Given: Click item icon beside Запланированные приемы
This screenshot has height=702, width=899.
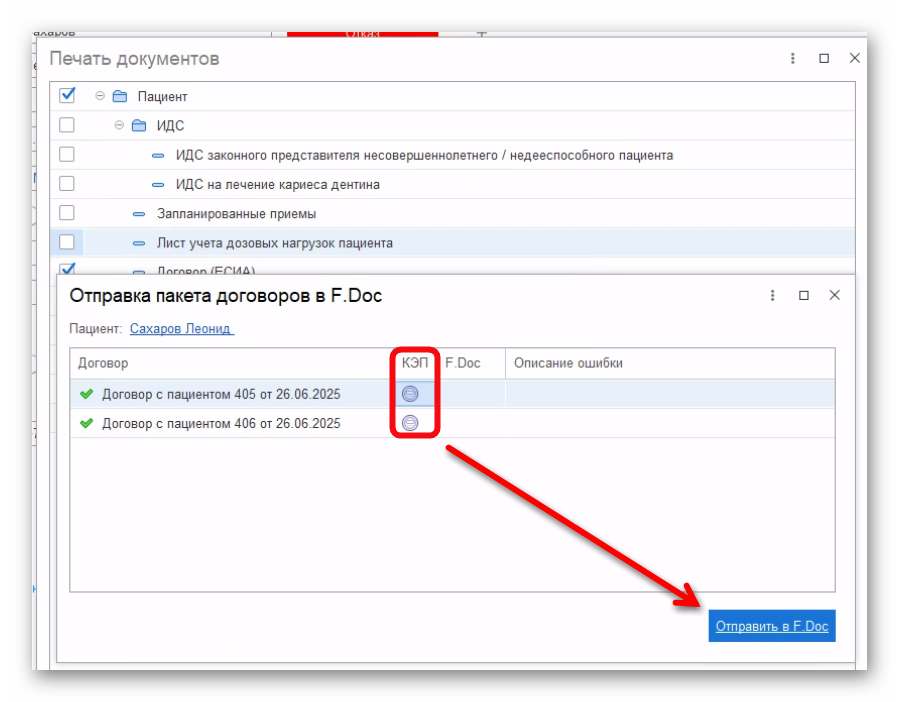Looking at the screenshot, I should [139, 214].
